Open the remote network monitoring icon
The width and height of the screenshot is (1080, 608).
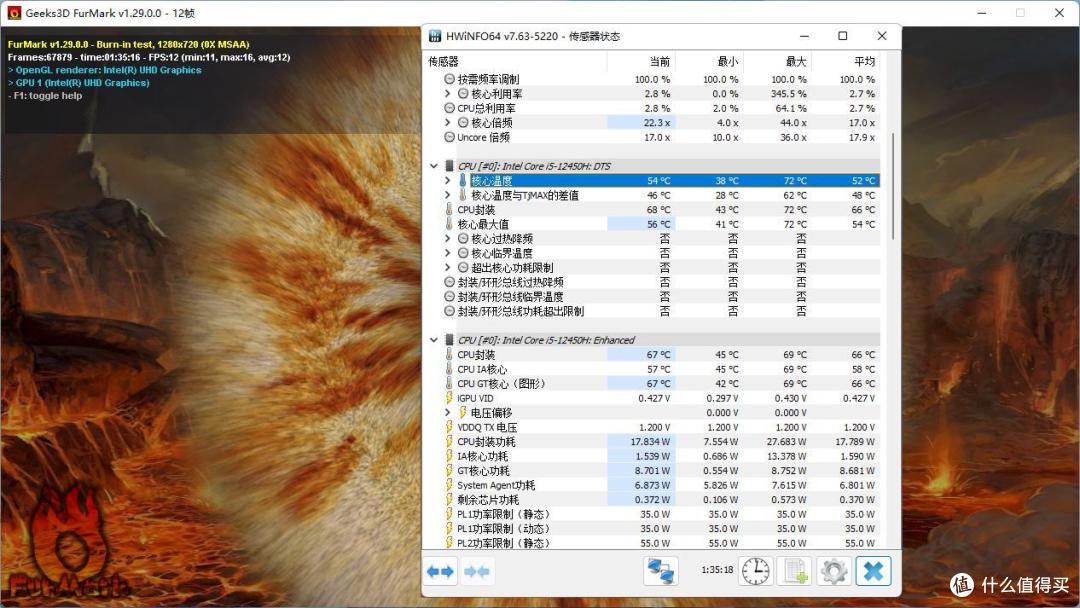tap(661, 571)
